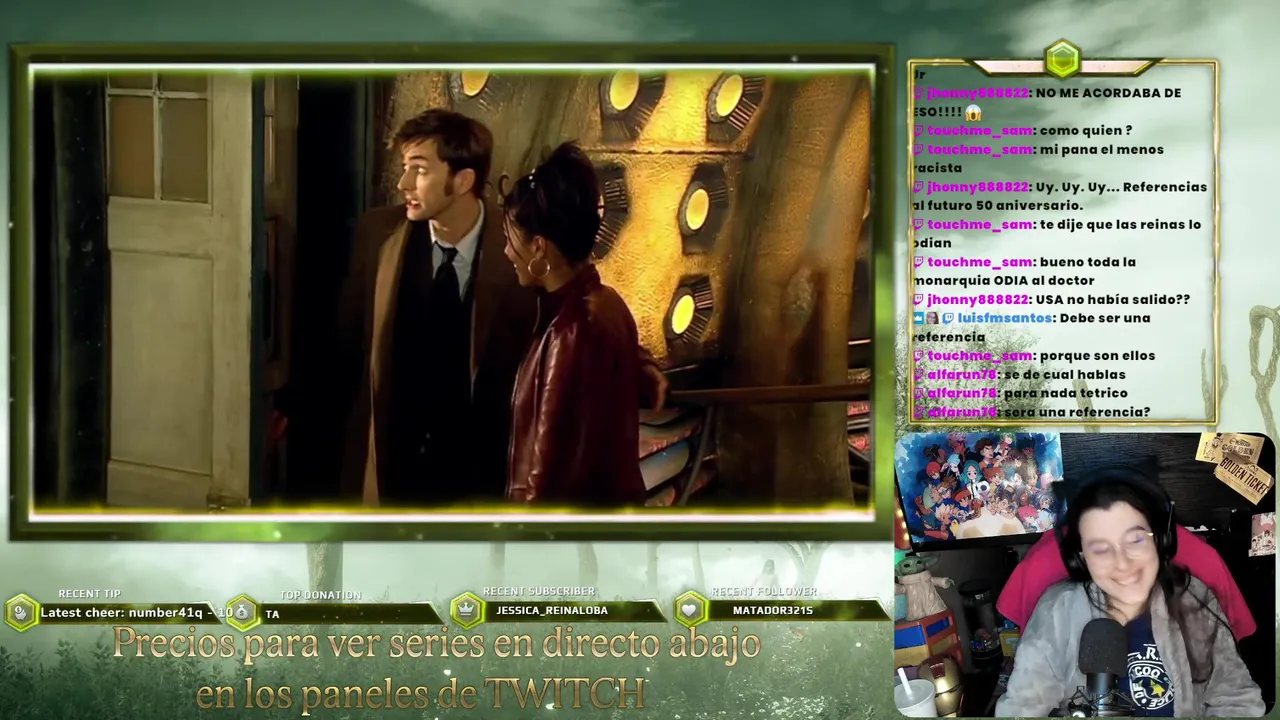The image size is (1280, 720).
Task: Click Twitch badge before 'USA no había salido??'
Action: [918, 300]
